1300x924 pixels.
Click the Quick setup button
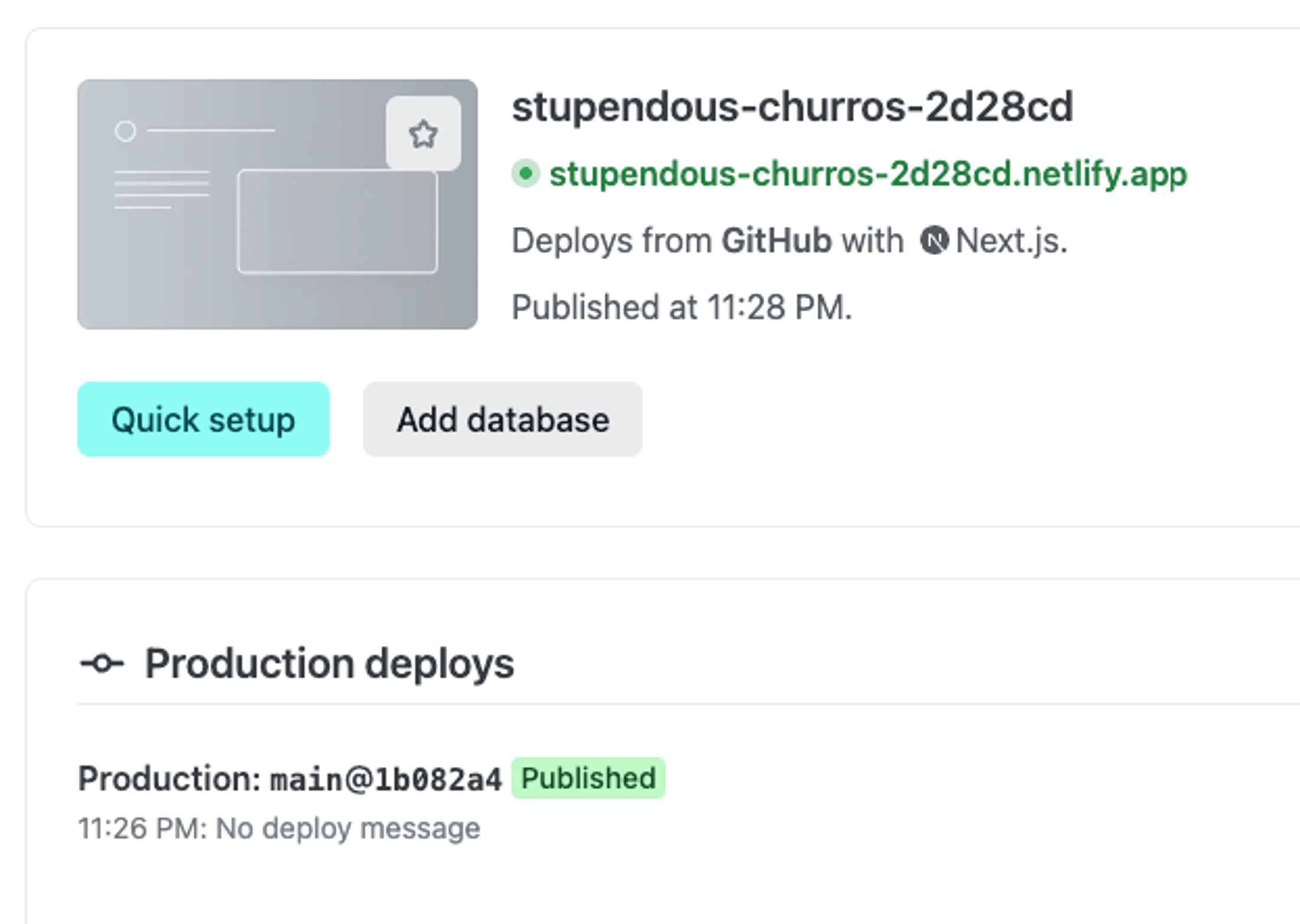203,419
